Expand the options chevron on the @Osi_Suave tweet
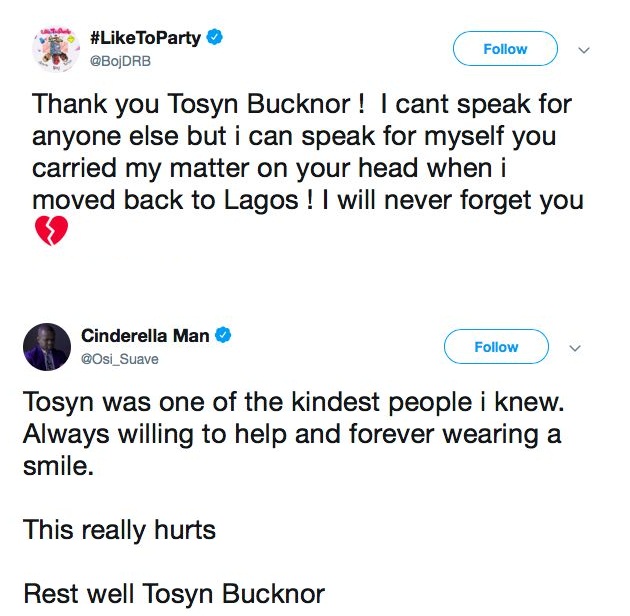Viewport: 630px width, 616px height. (575, 348)
